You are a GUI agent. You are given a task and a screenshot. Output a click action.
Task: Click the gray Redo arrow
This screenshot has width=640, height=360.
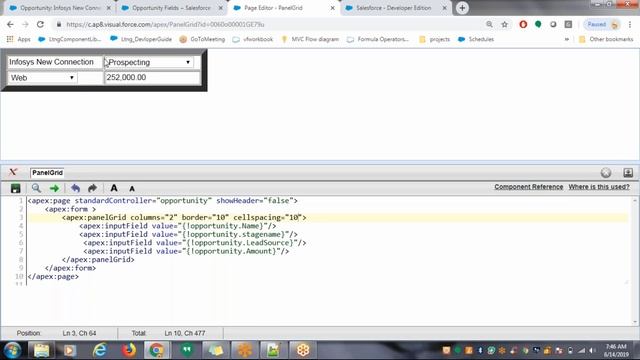92,188
